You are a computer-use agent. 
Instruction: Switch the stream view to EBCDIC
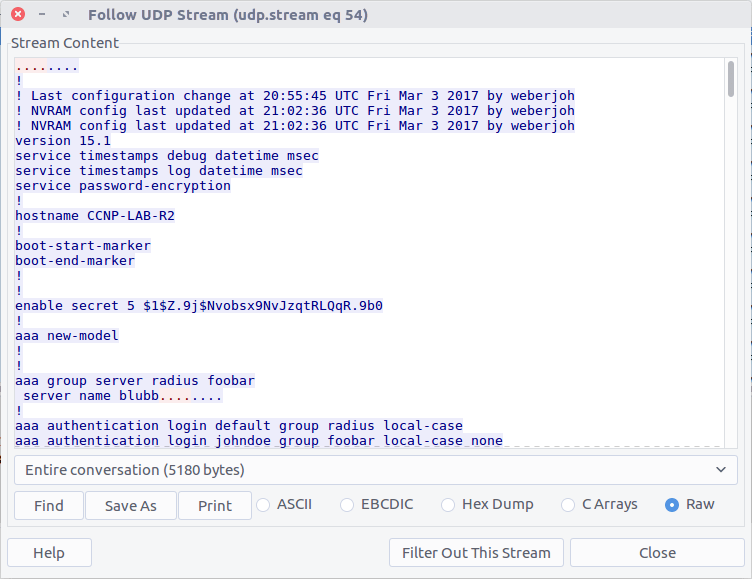(348, 505)
